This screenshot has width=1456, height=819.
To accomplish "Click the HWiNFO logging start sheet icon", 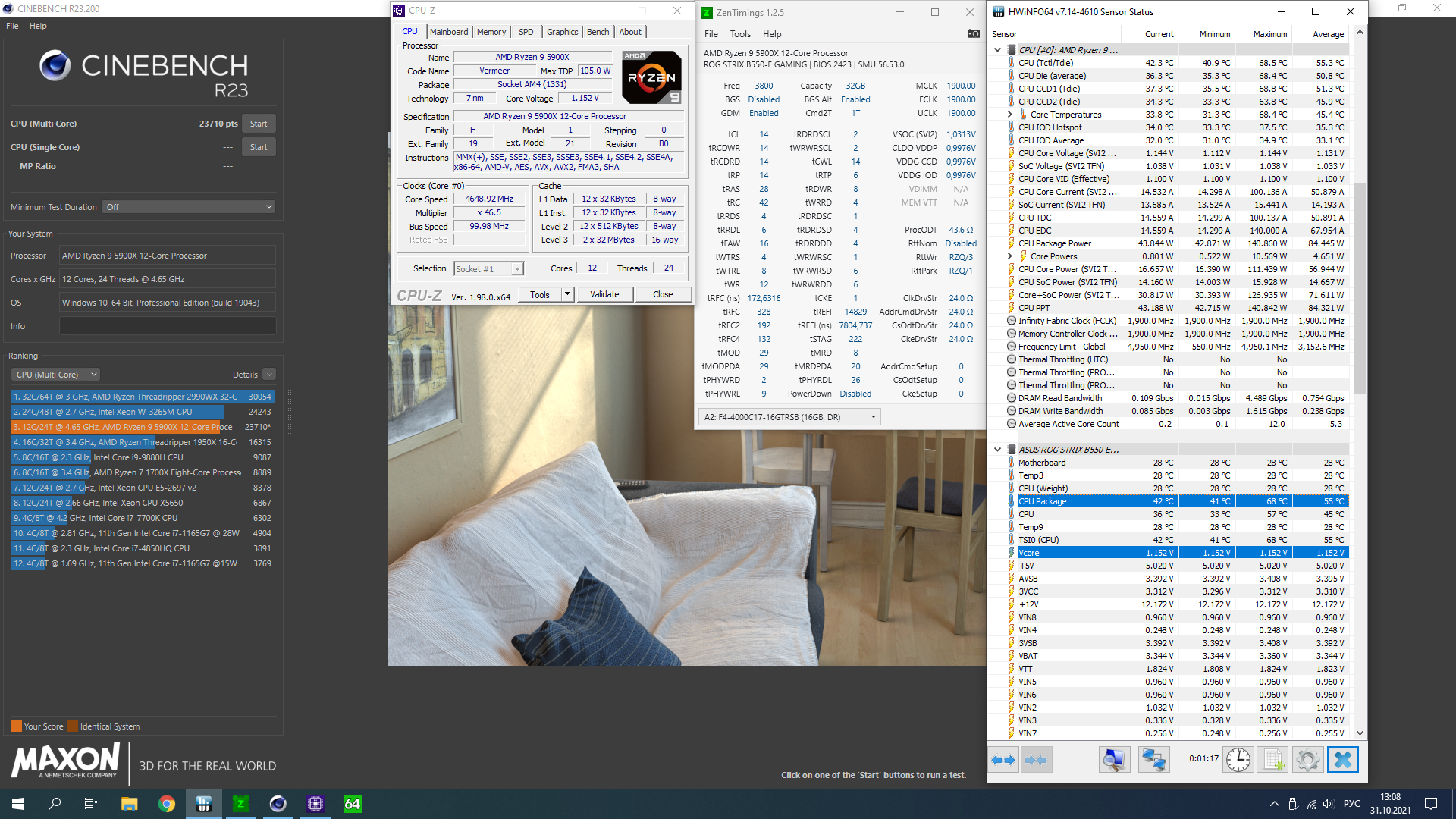I will [x=1273, y=760].
